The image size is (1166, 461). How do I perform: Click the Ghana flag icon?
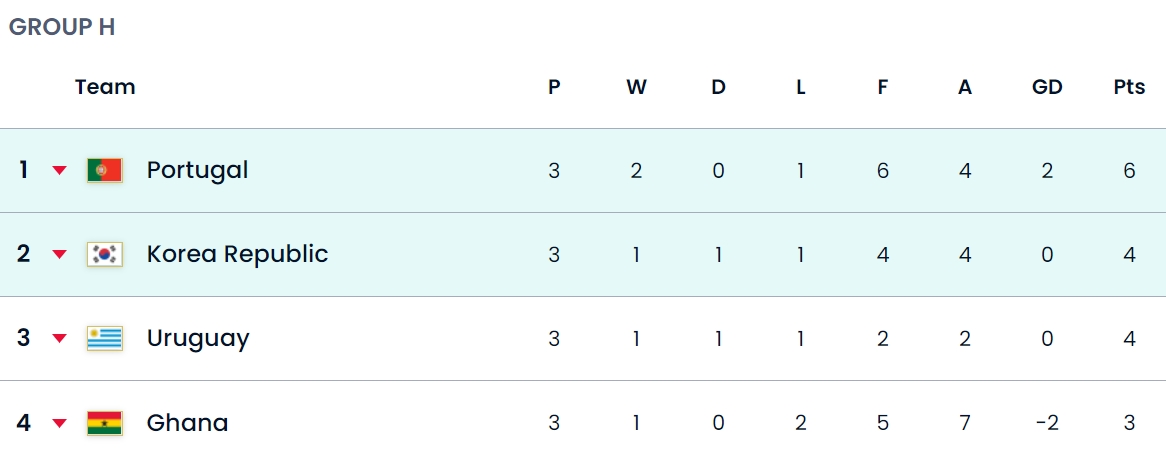tap(104, 423)
